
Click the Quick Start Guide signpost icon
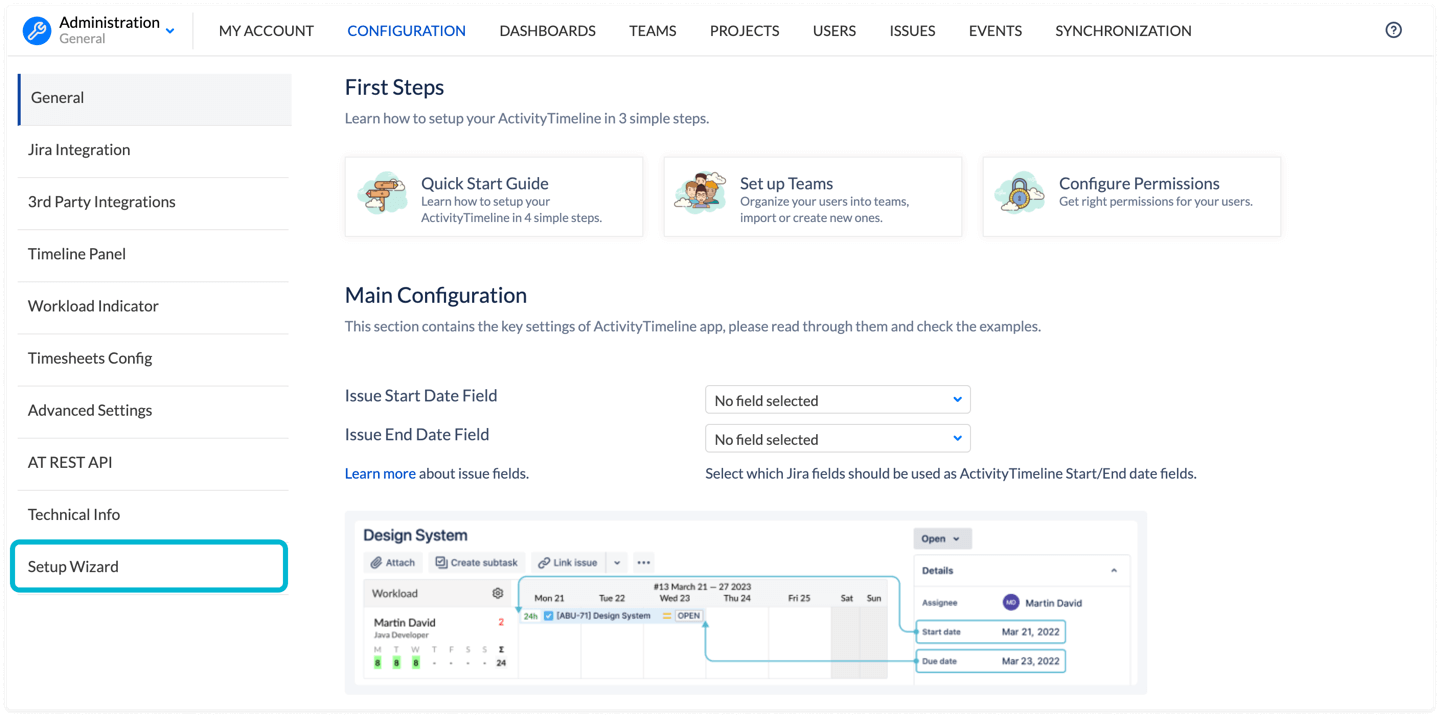click(383, 194)
